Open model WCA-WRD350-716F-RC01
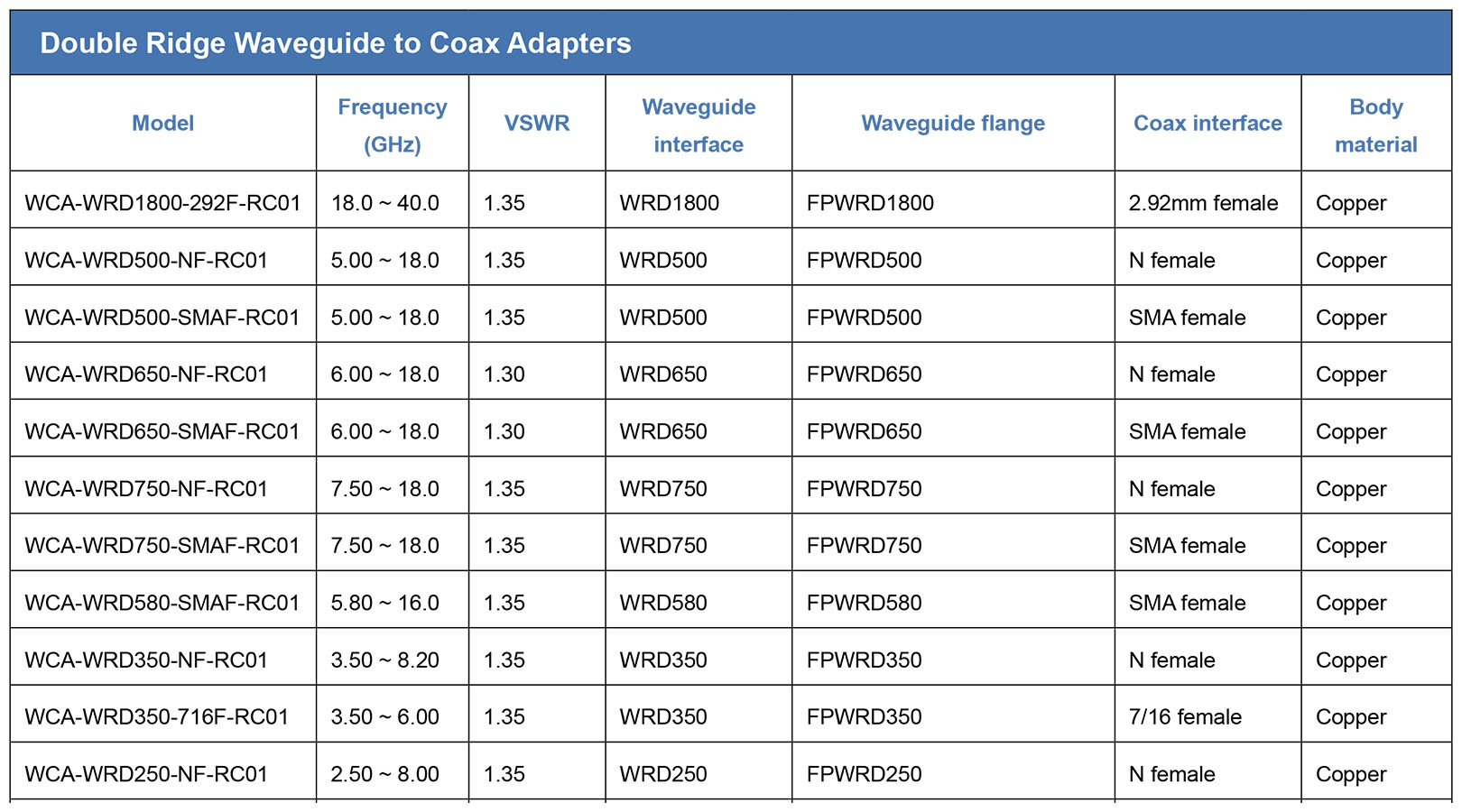 pyautogui.click(x=157, y=717)
